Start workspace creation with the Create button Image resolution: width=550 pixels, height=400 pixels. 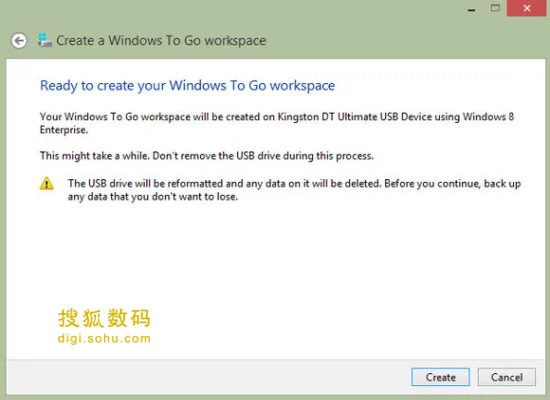441,377
